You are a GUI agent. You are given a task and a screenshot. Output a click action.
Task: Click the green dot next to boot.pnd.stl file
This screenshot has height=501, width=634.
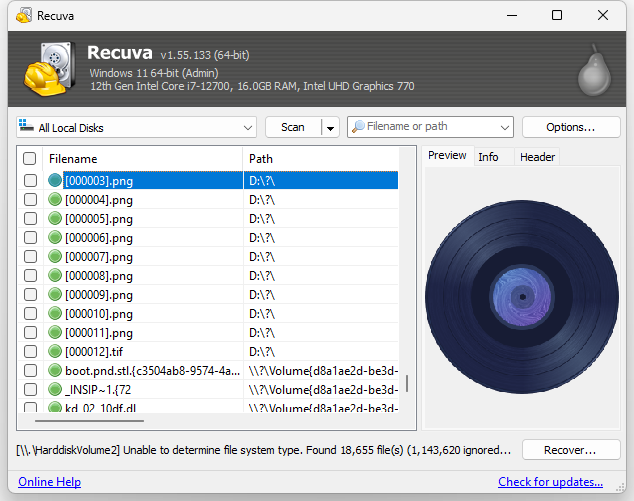[x=55, y=370]
